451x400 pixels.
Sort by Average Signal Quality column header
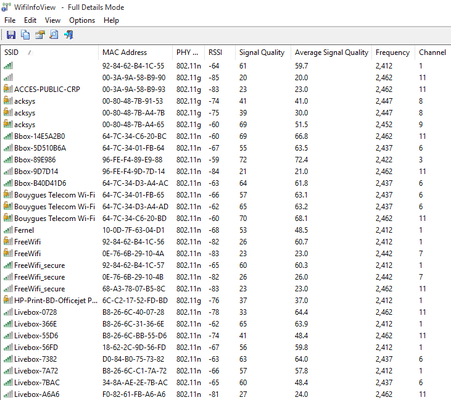point(331,52)
